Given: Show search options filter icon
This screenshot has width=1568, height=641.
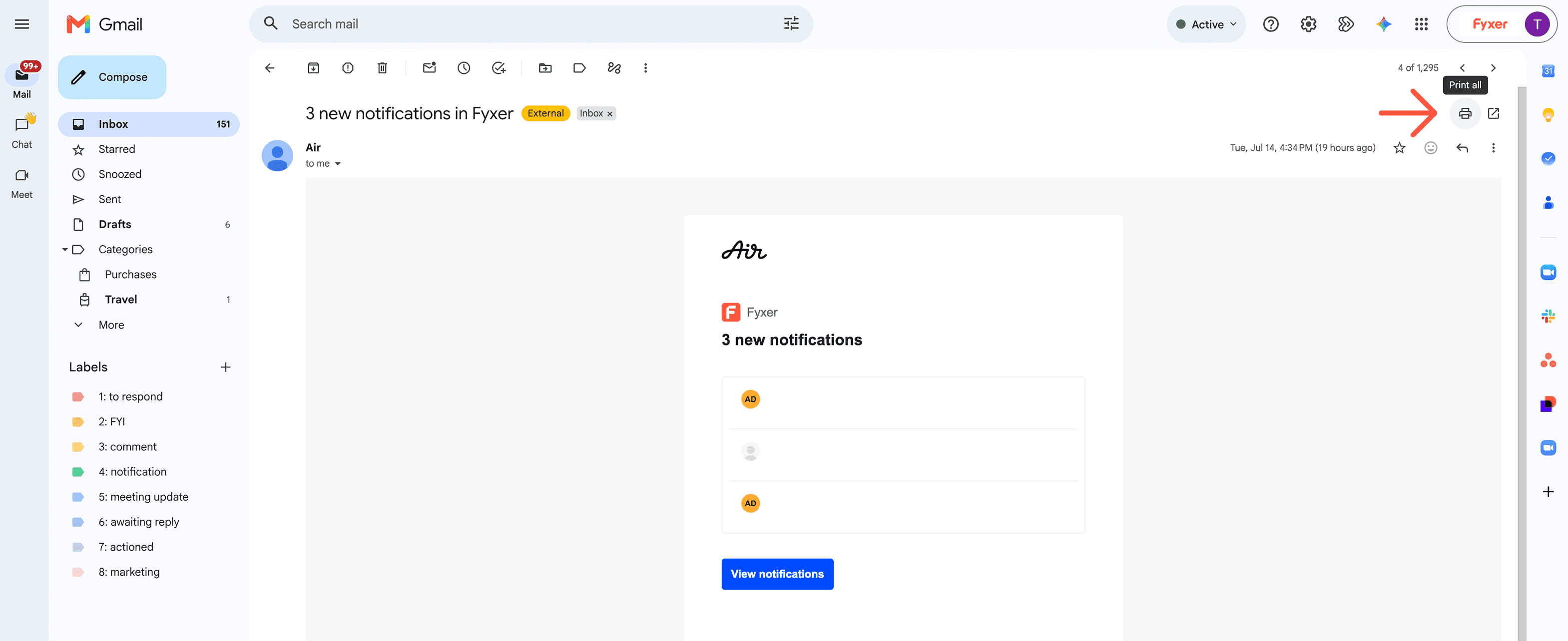Looking at the screenshot, I should (791, 24).
